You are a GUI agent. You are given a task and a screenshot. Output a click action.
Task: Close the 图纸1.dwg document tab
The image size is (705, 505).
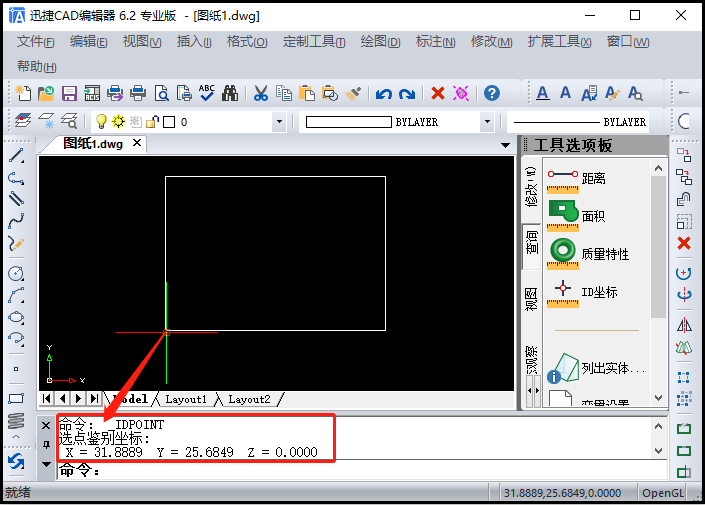click(137, 143)
